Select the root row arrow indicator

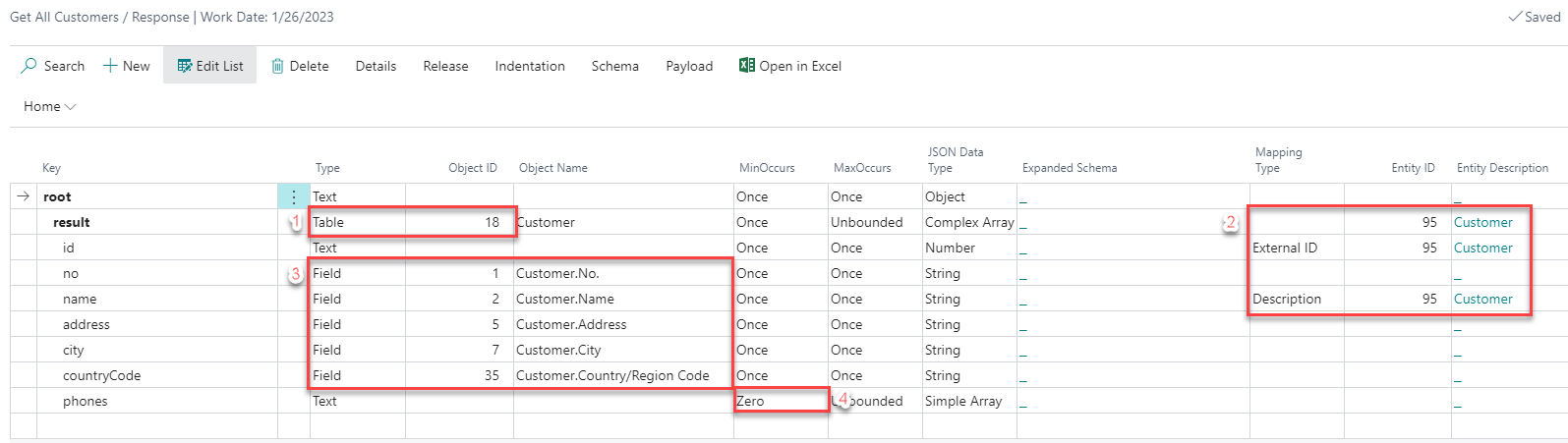pyautogui.click(x=23, y=196)
